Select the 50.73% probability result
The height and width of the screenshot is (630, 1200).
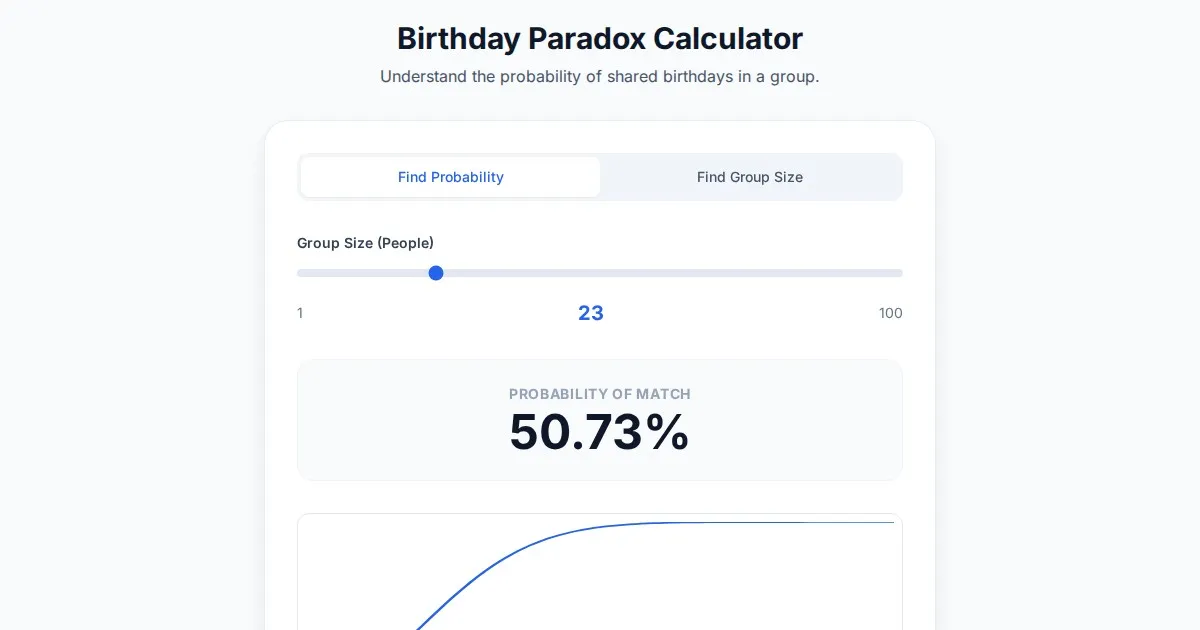(598, 432)
